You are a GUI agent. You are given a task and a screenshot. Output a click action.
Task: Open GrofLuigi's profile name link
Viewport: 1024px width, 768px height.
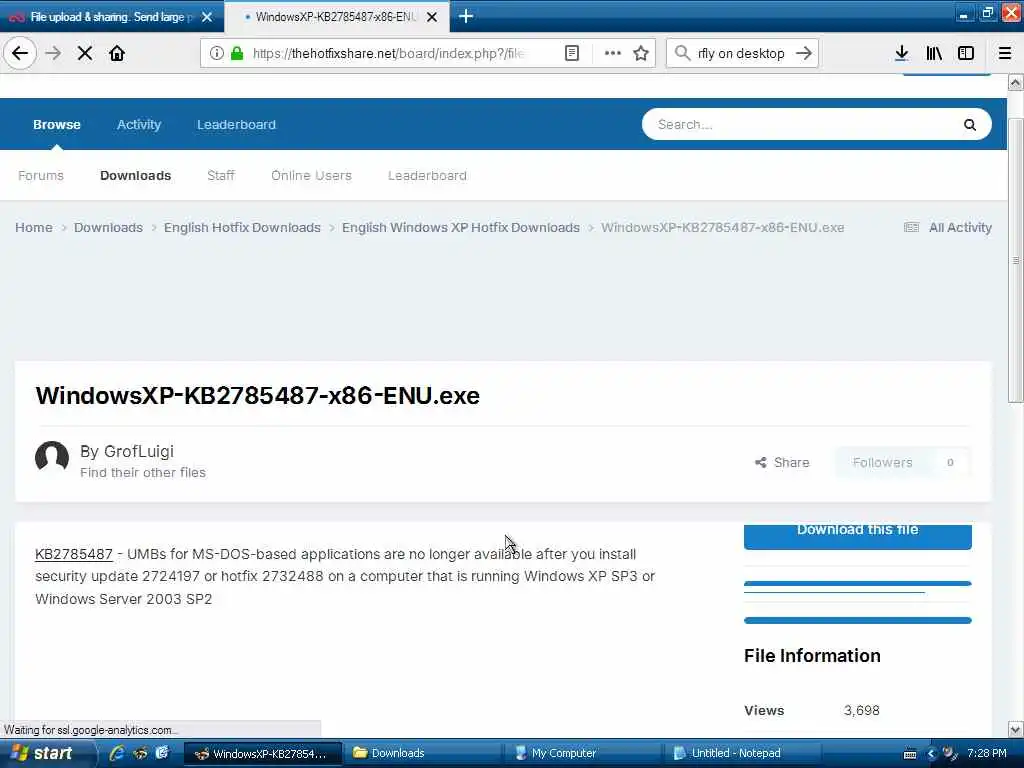[138, 451]
